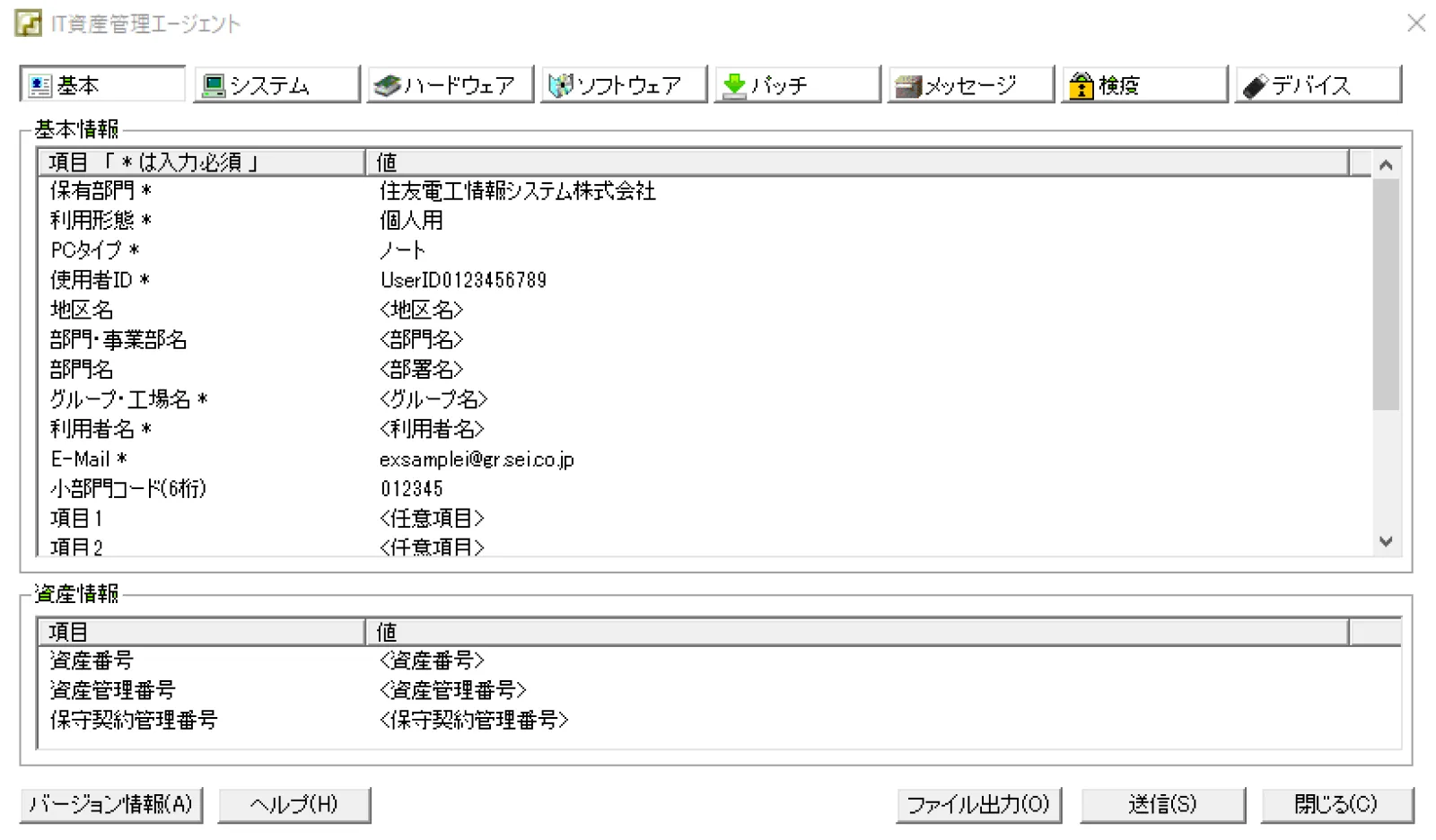Click the <保守契約管理番号> value

[474, 720]
